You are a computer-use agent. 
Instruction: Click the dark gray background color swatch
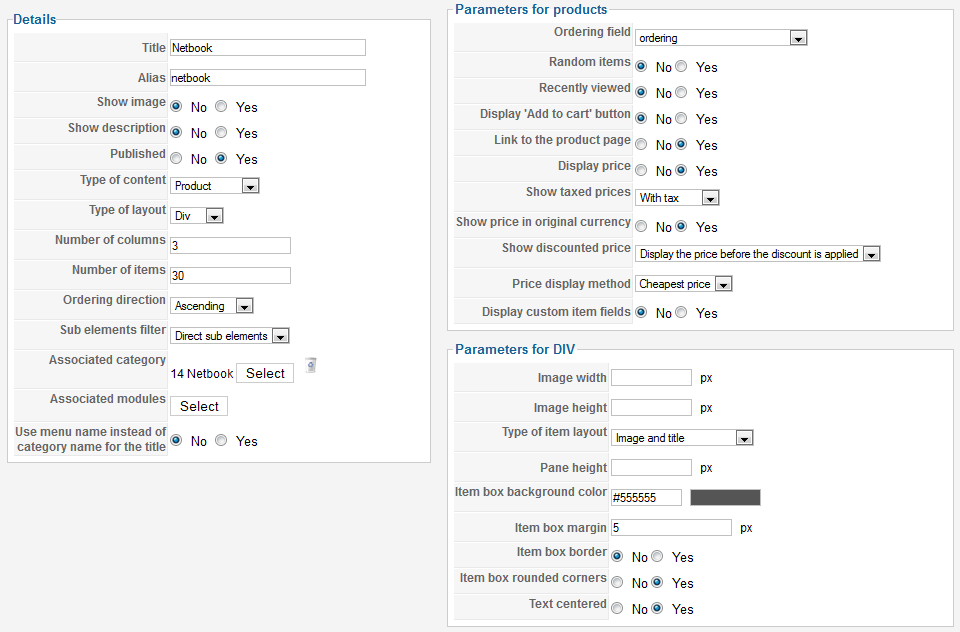coord(725,497)
